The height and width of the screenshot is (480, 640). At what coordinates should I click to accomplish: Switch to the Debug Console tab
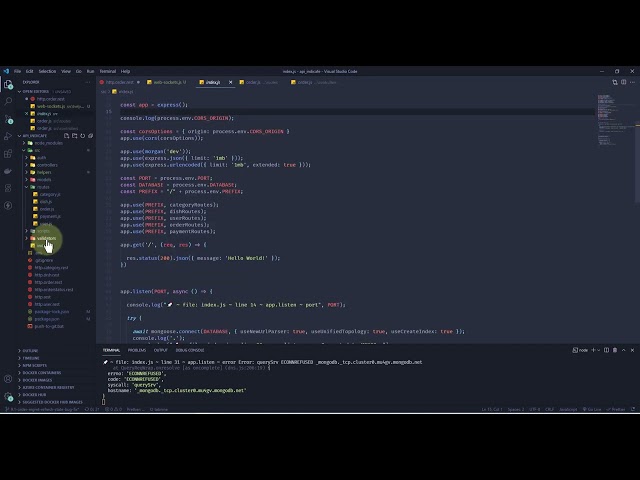click(x=190, y=350)
